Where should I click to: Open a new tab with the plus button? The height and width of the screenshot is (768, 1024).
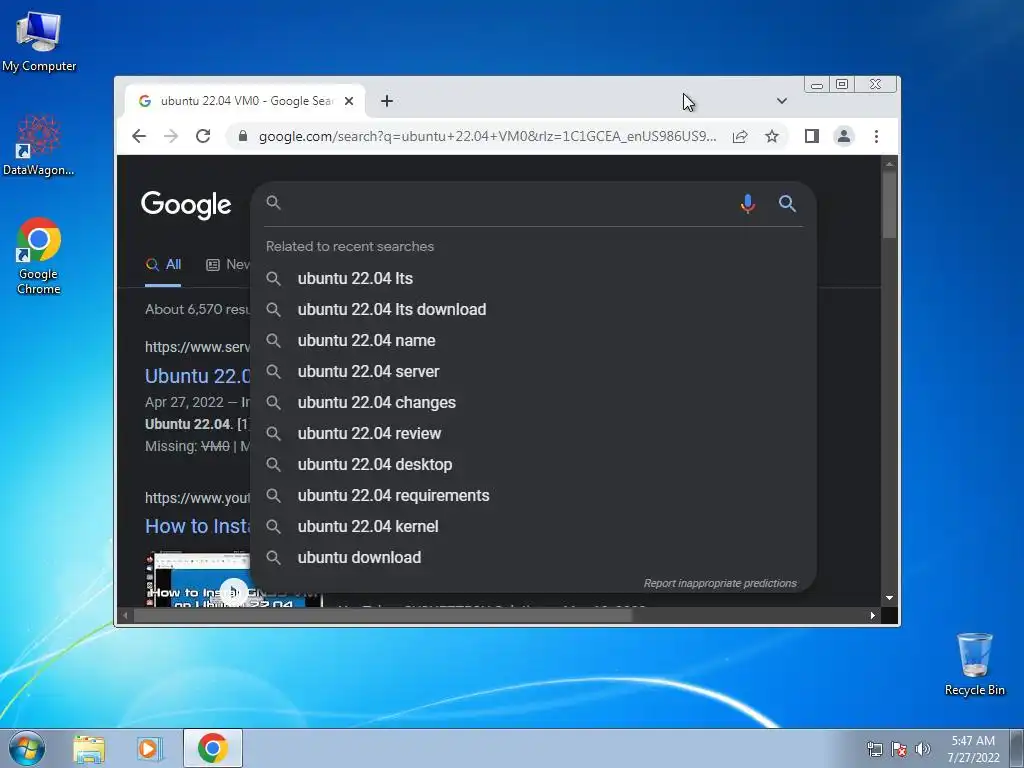[x=387, y=101]
